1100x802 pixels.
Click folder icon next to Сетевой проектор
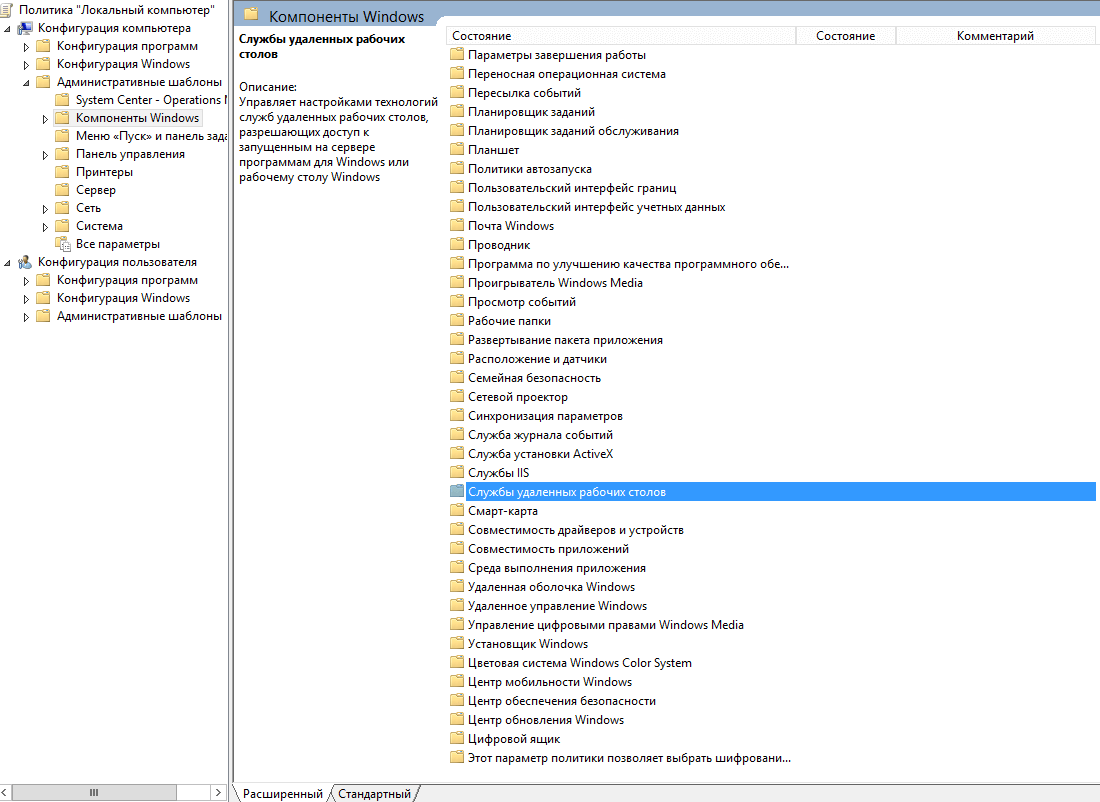coord(457,396)
